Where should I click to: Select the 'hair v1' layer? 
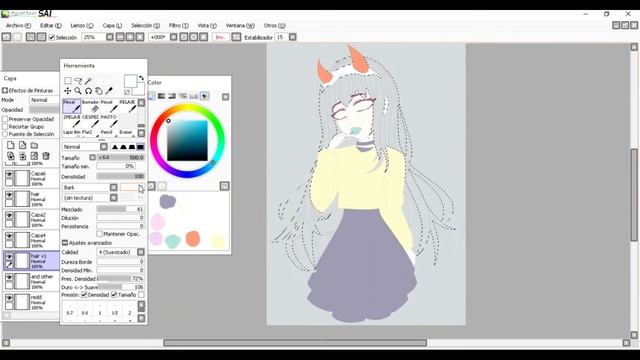point(31,261)
